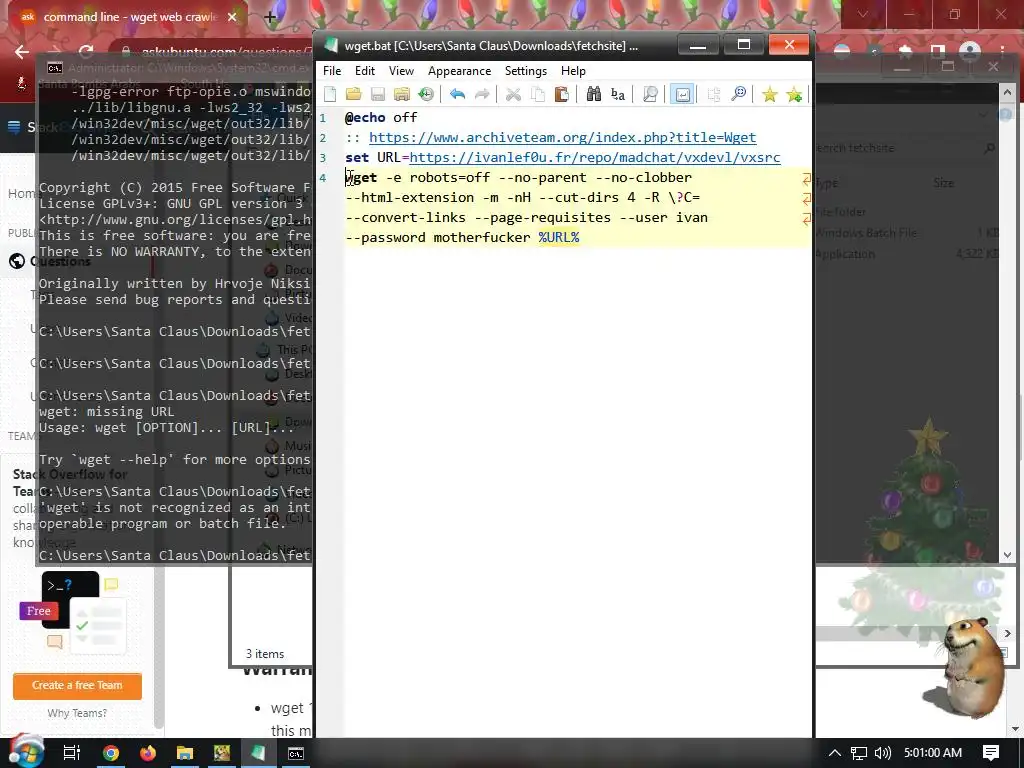Click the '3 items' status text in Explorer
The image size is (1024, 768).
pos(264,654)
